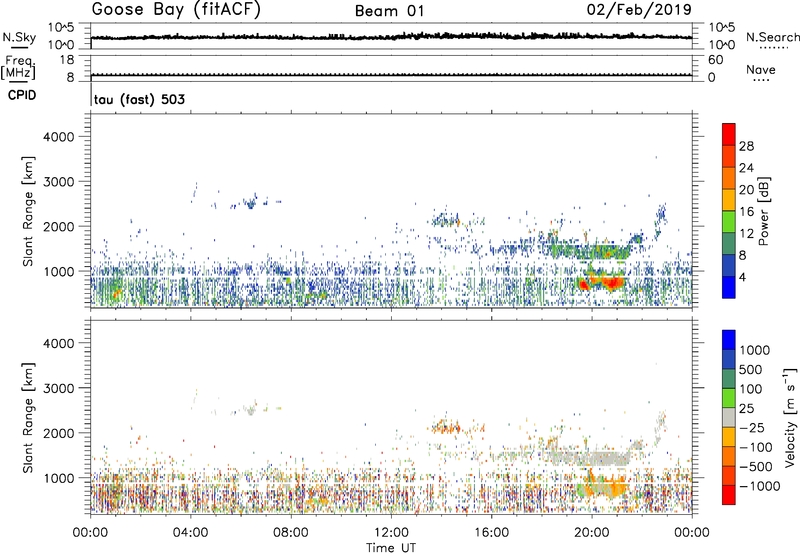Click the '18' frequency tick label
Screen dimensions: 800x554
pos(67,60)
